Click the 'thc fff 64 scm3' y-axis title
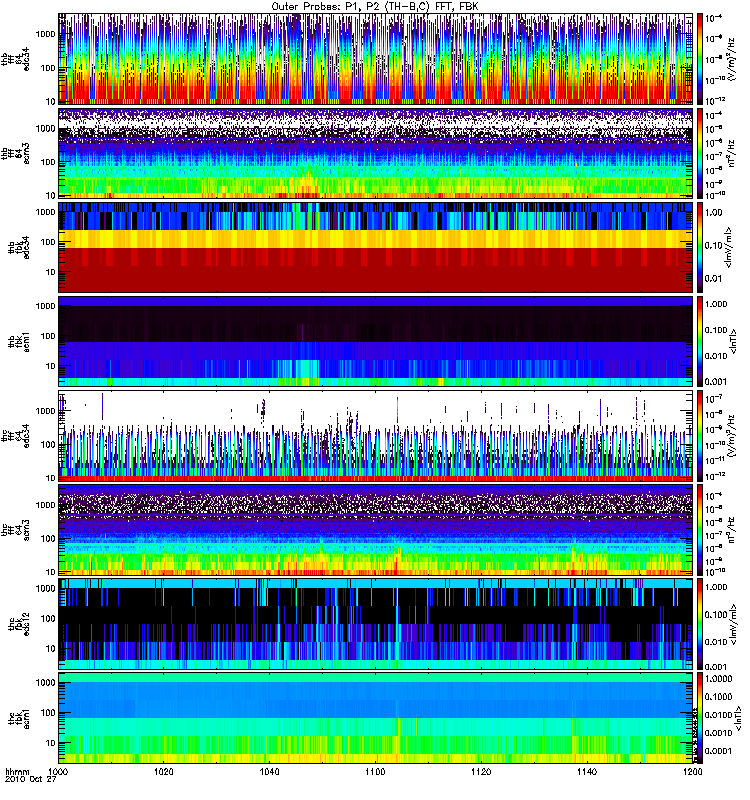Screen dimensions: 750x800 (x=16, y=530)
